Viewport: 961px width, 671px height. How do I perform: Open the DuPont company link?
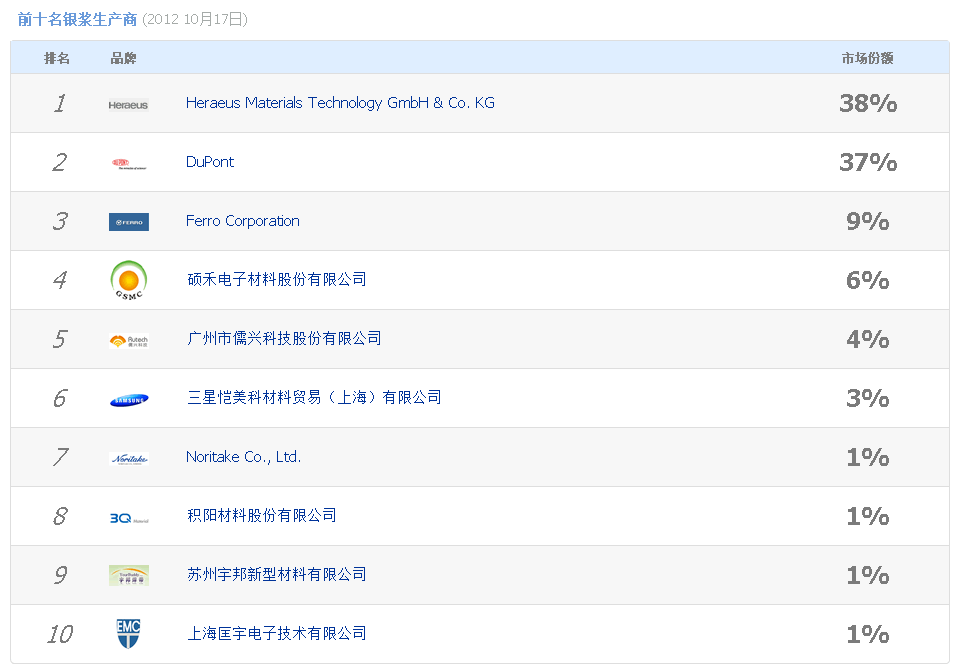coord(210,162)
